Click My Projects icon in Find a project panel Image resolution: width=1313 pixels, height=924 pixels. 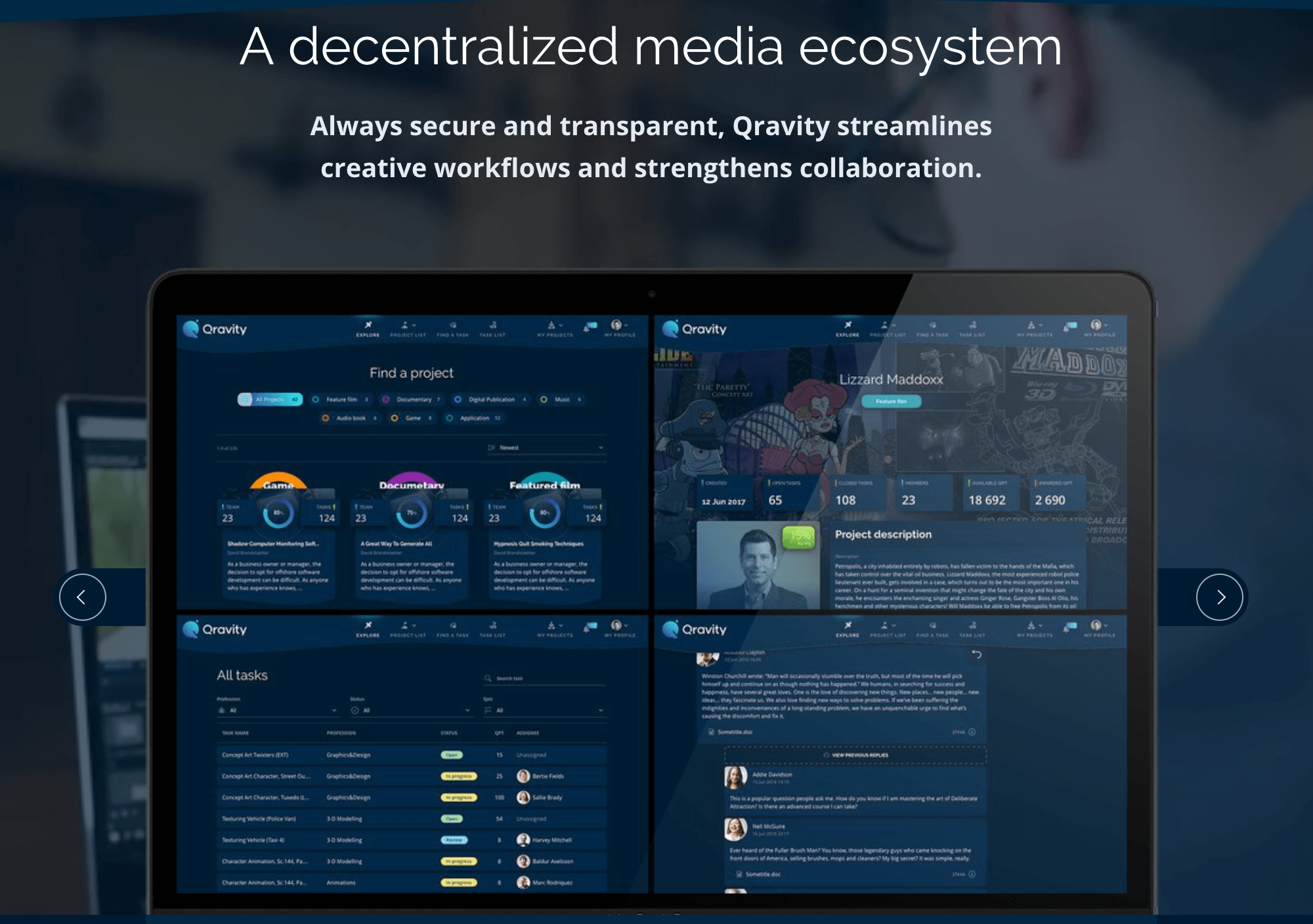(x=551, y=325)
